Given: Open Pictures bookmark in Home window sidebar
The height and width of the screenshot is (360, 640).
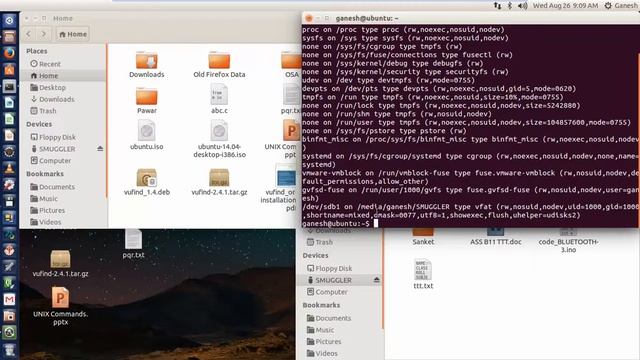Looking at the screenshot, I should pyautogui.click(x=47, y=211).
